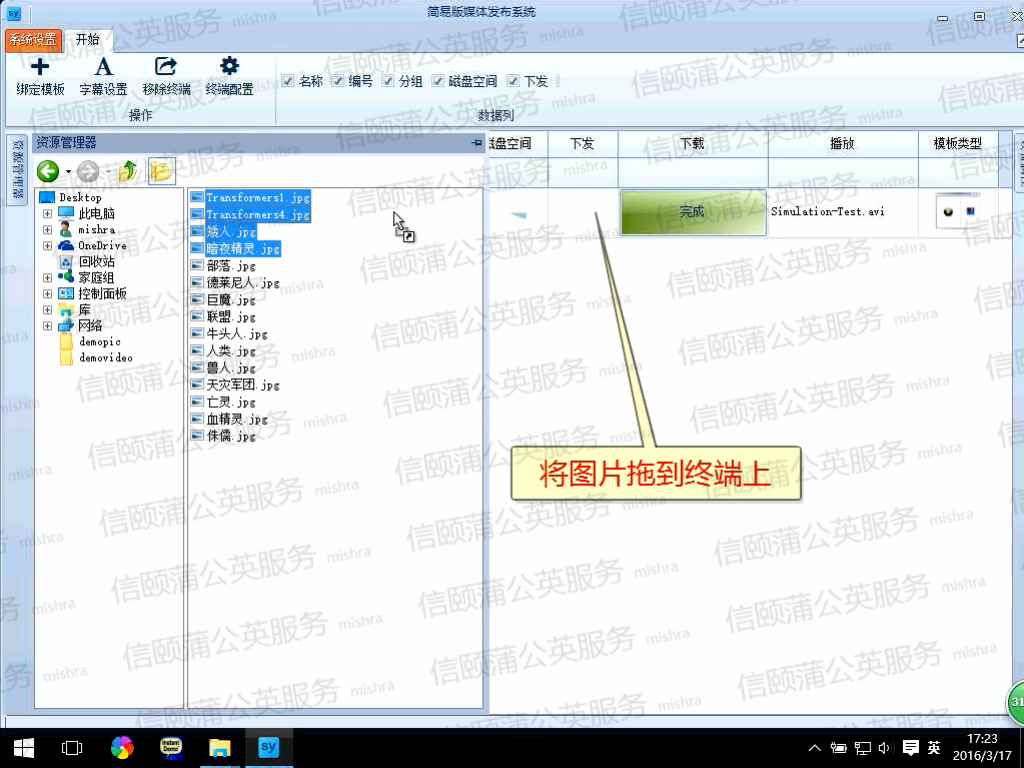The height and width of the screenshot is (768, 1024).
Task: Open 终端配置 gear icon
Action: [x=229, y=67]
